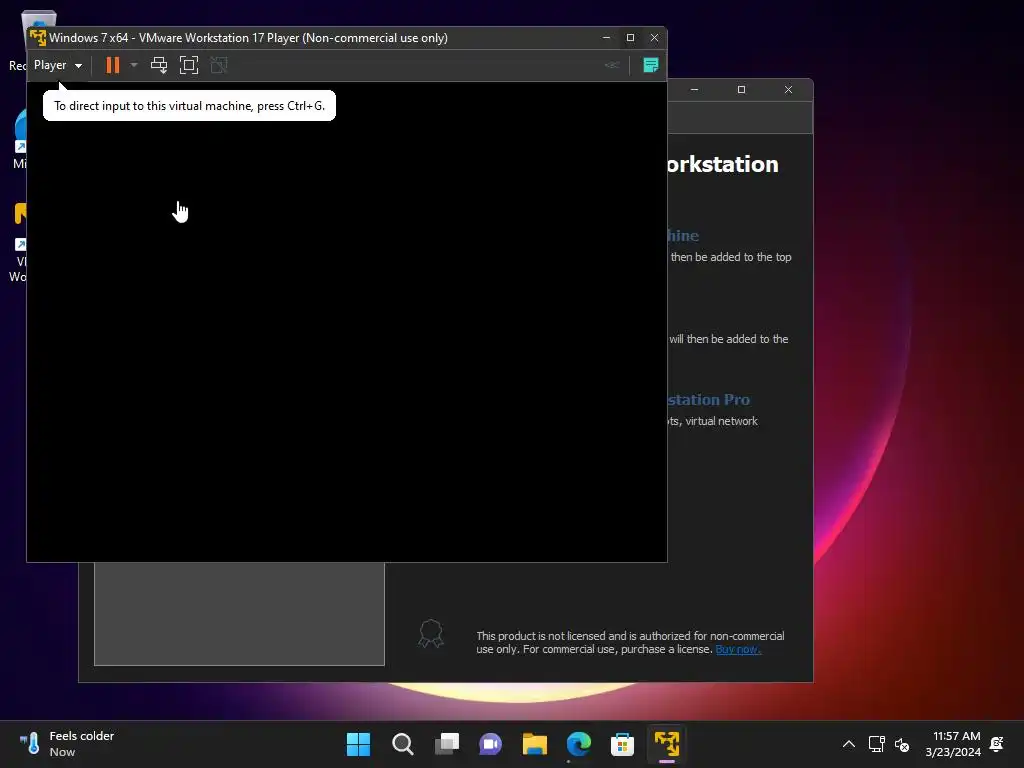Show hidden system tray icons
Image resolution: width=1024 pixels, height=768 pixels.
point(848,744)
